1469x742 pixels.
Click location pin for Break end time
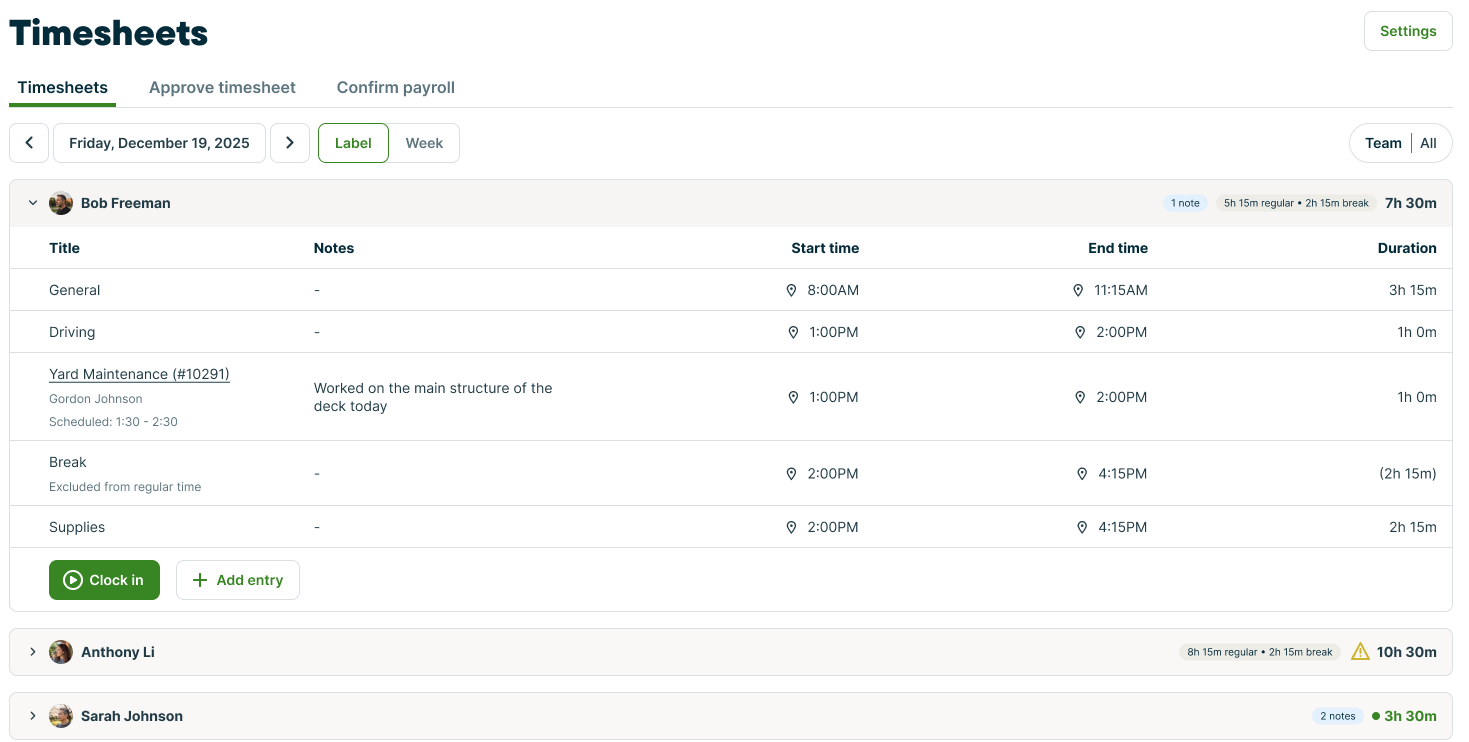click(1082, 474)
